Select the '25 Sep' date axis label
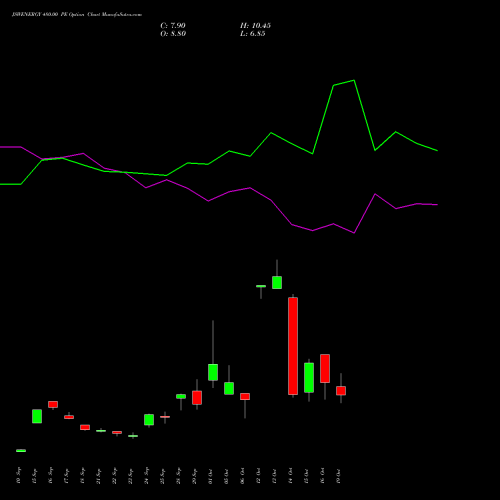The width and height of the screenshot is (500, 500). click(162, 476)
